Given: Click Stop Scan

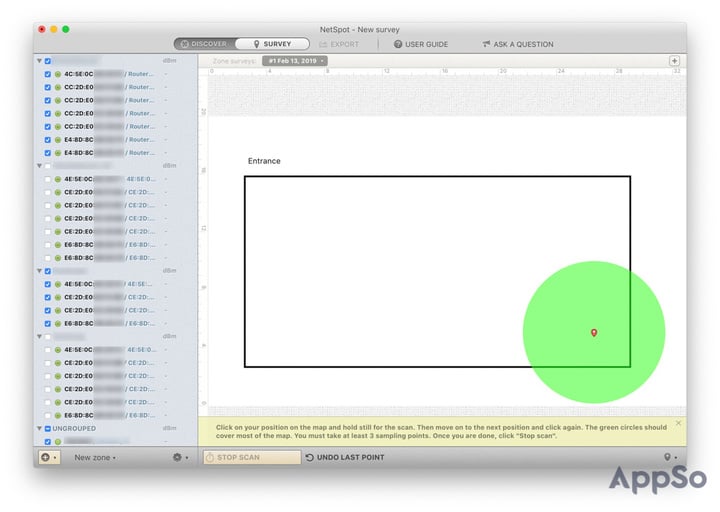Looking at the screenshot, I should tap(252, 457).
